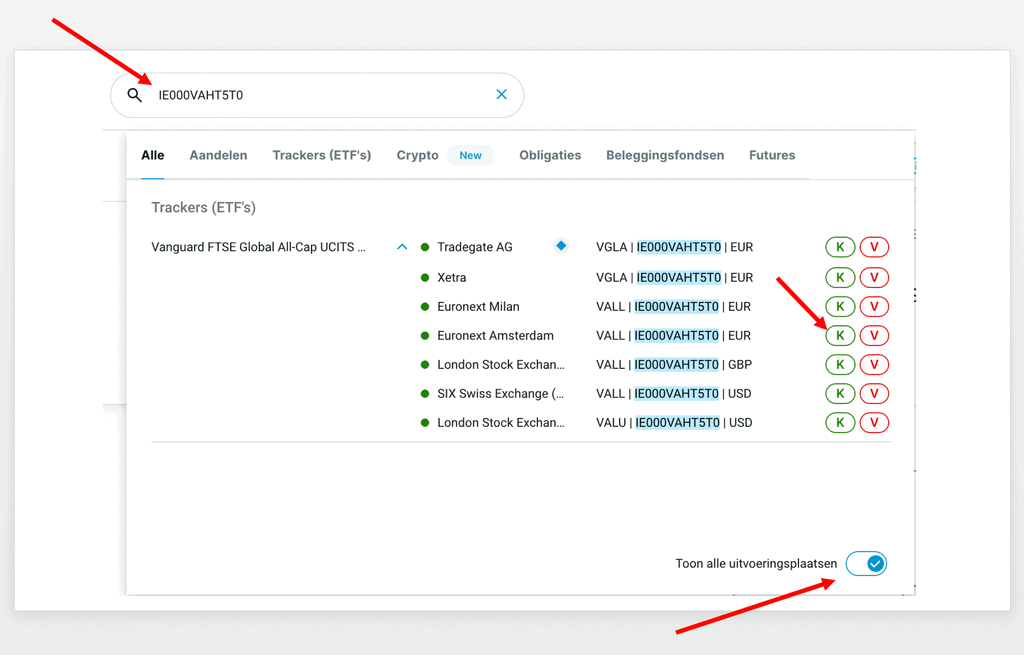Buy (K) on Xetra
This screenshot has width=1024, height=655.
coord(840,278)
